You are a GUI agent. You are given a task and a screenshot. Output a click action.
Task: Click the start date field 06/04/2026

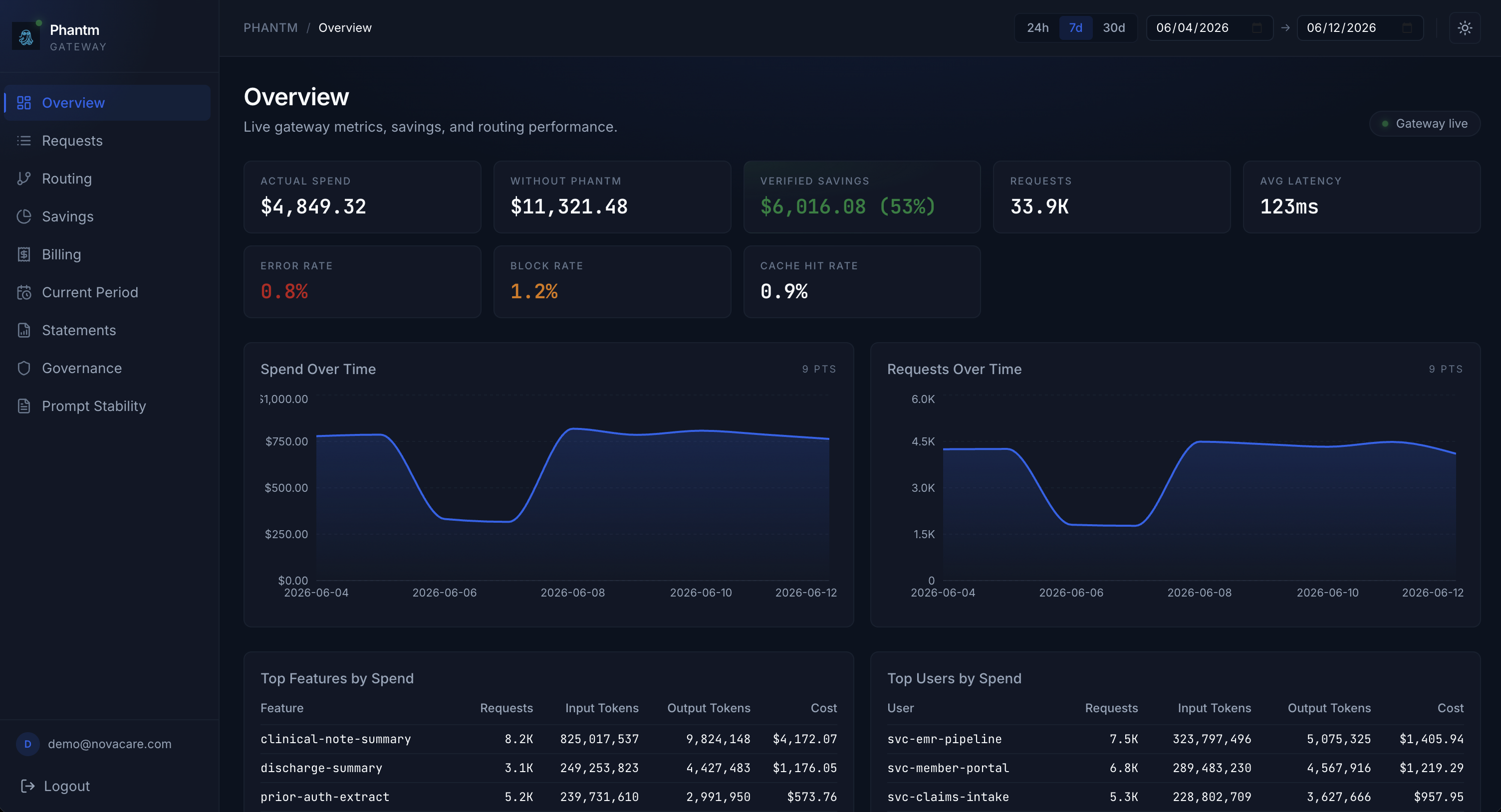click(x=1209, y=27)
